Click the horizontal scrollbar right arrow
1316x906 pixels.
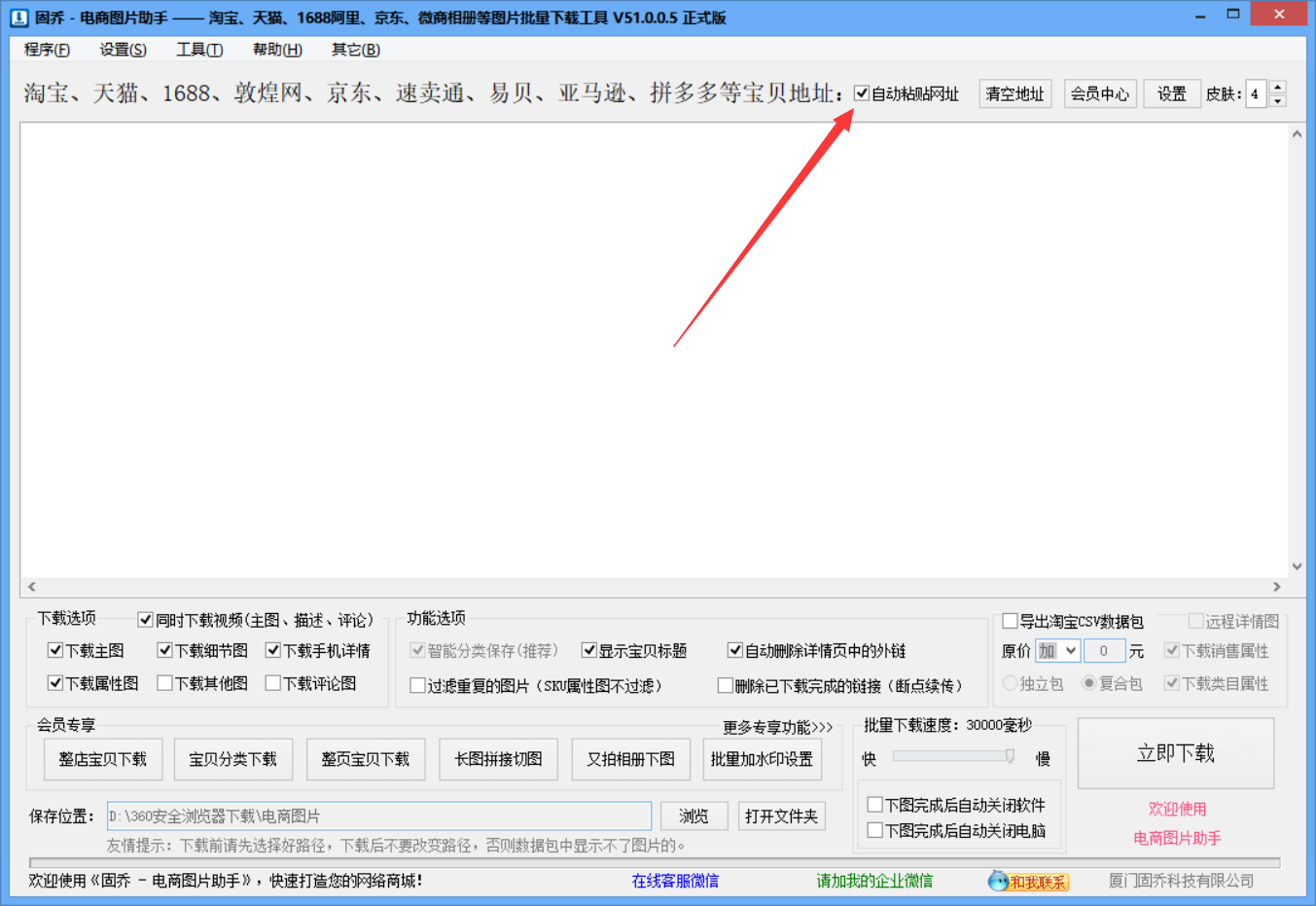[1277, 587]
